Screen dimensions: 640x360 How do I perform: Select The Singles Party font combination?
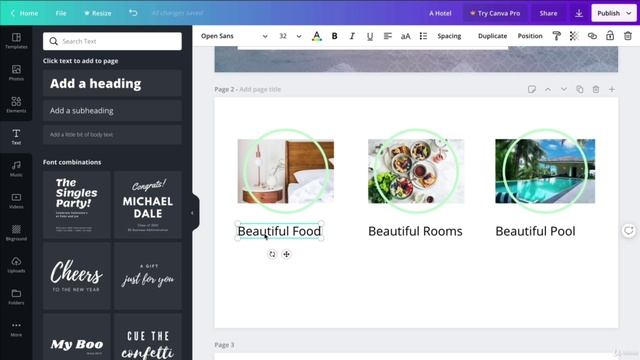[x=77, y=205]
